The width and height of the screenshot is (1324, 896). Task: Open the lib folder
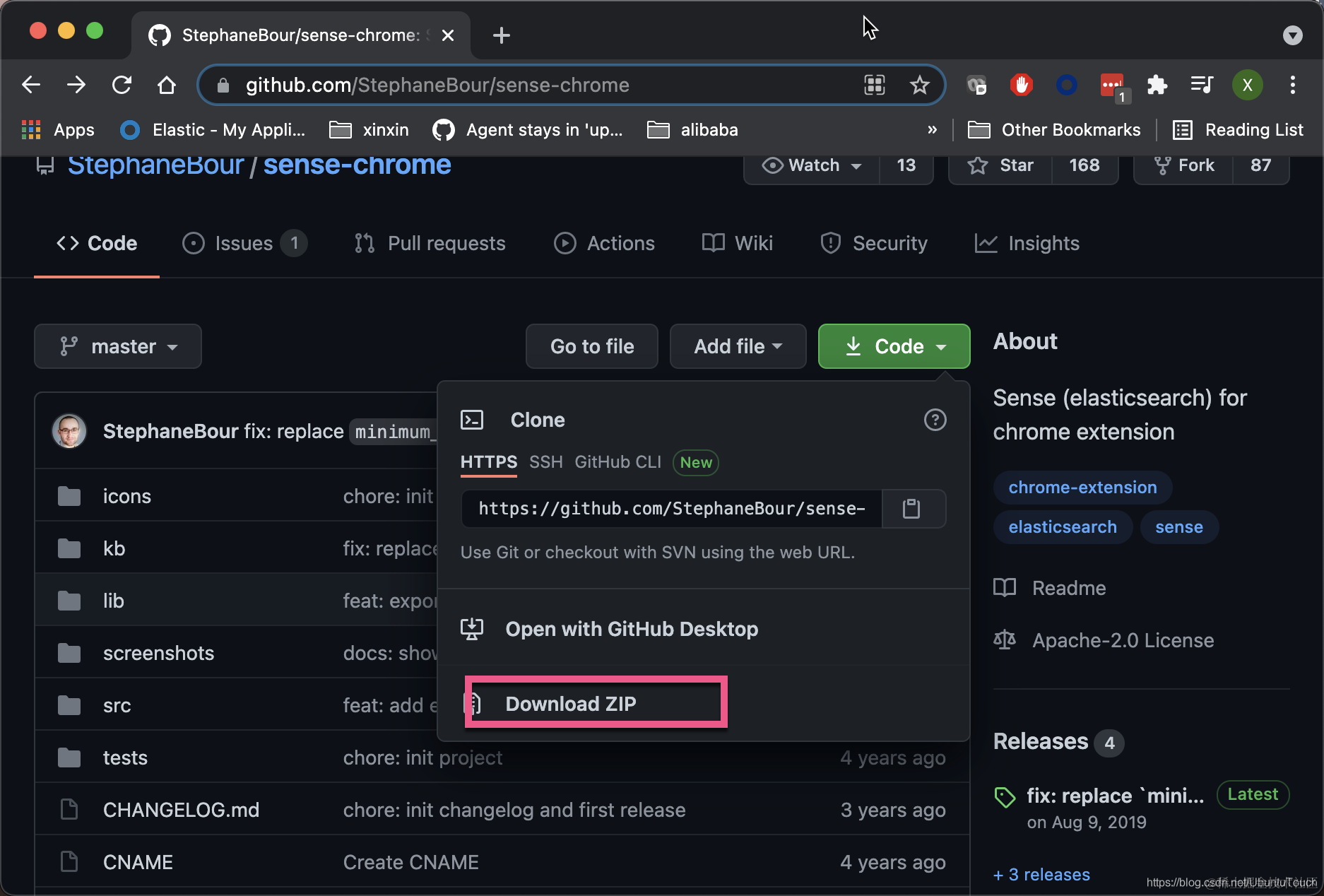114,601
